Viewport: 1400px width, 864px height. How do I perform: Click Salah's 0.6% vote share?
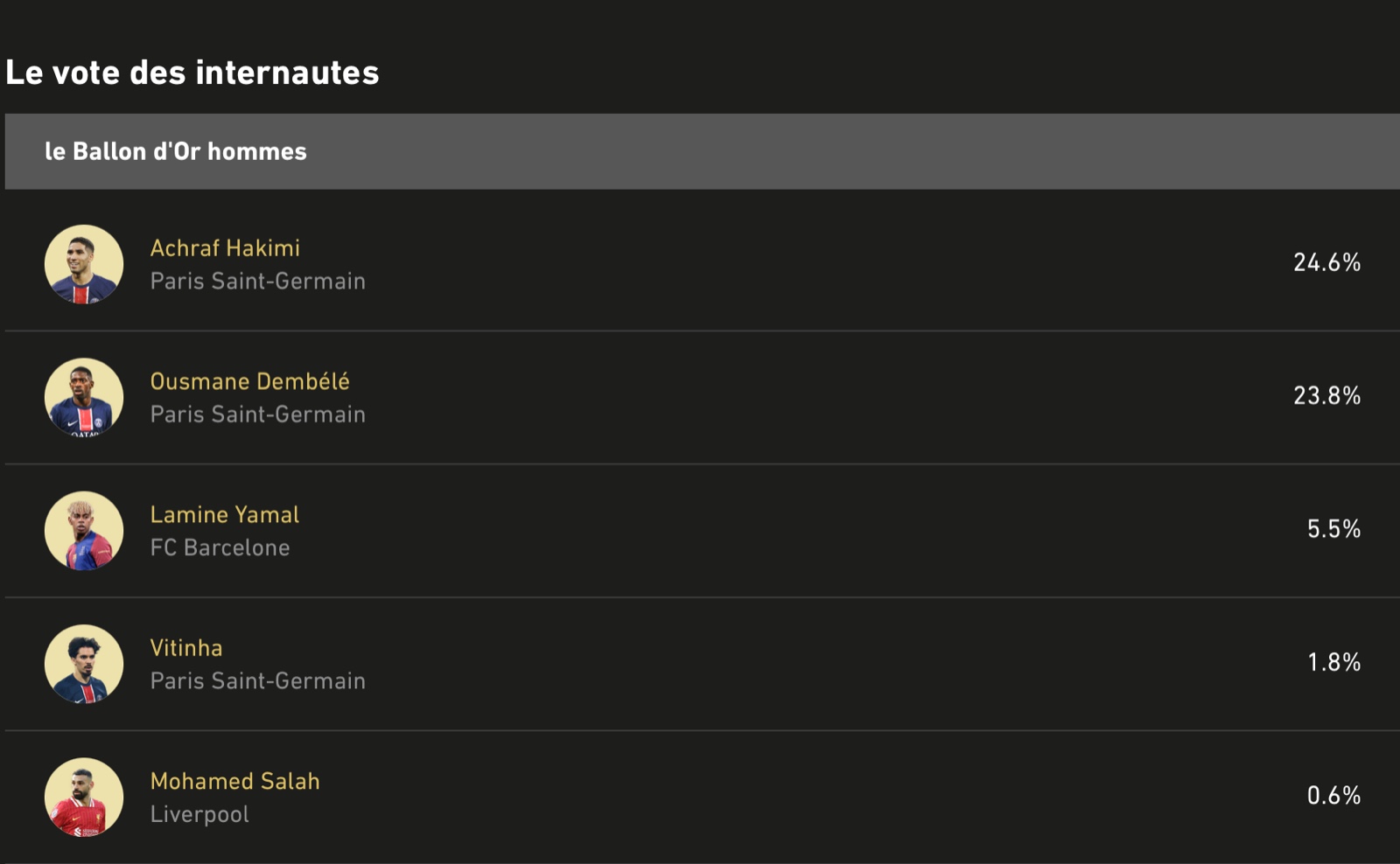click(1333, 796)
